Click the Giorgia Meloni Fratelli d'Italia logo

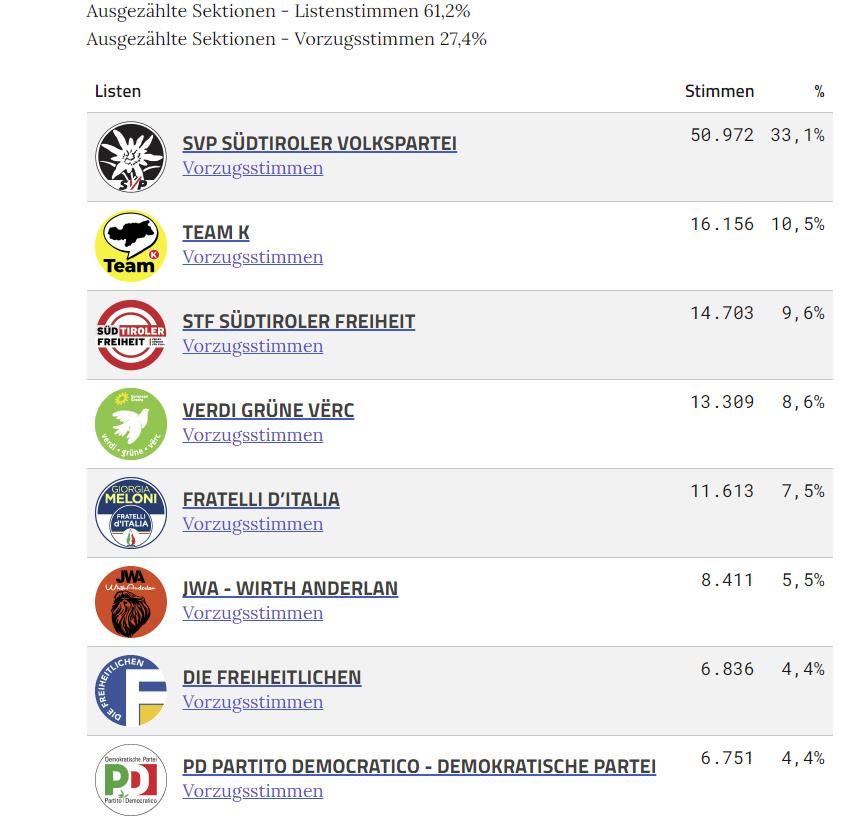coord(131,513)
